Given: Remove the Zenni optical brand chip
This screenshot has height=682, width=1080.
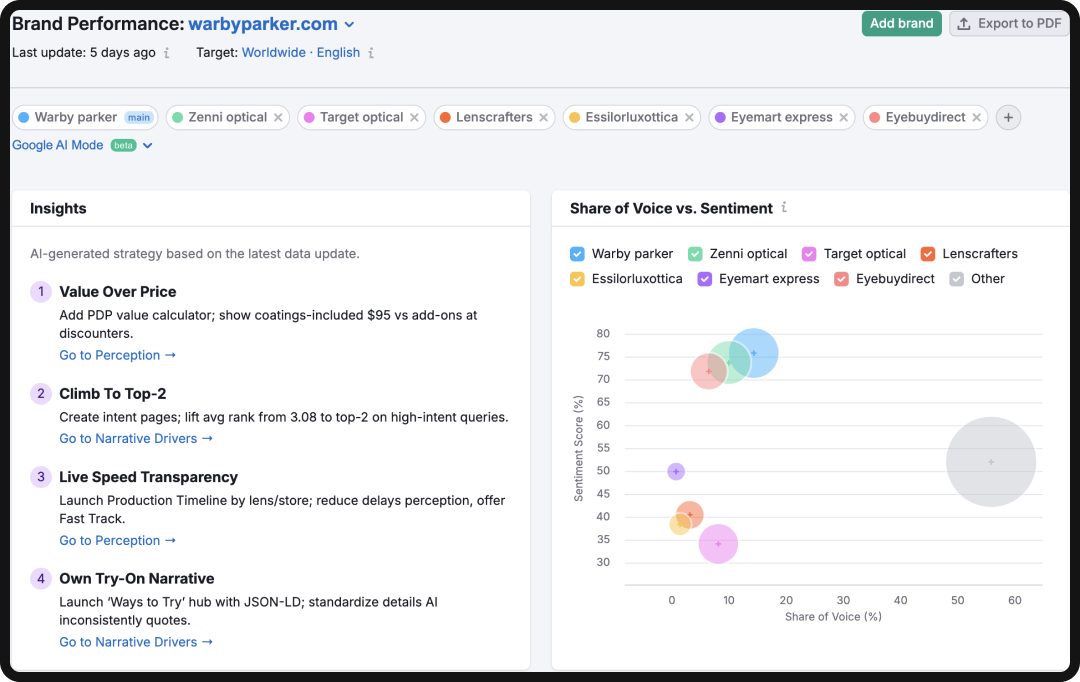Looking at the screenshot, I should click(x=279, y=117).
